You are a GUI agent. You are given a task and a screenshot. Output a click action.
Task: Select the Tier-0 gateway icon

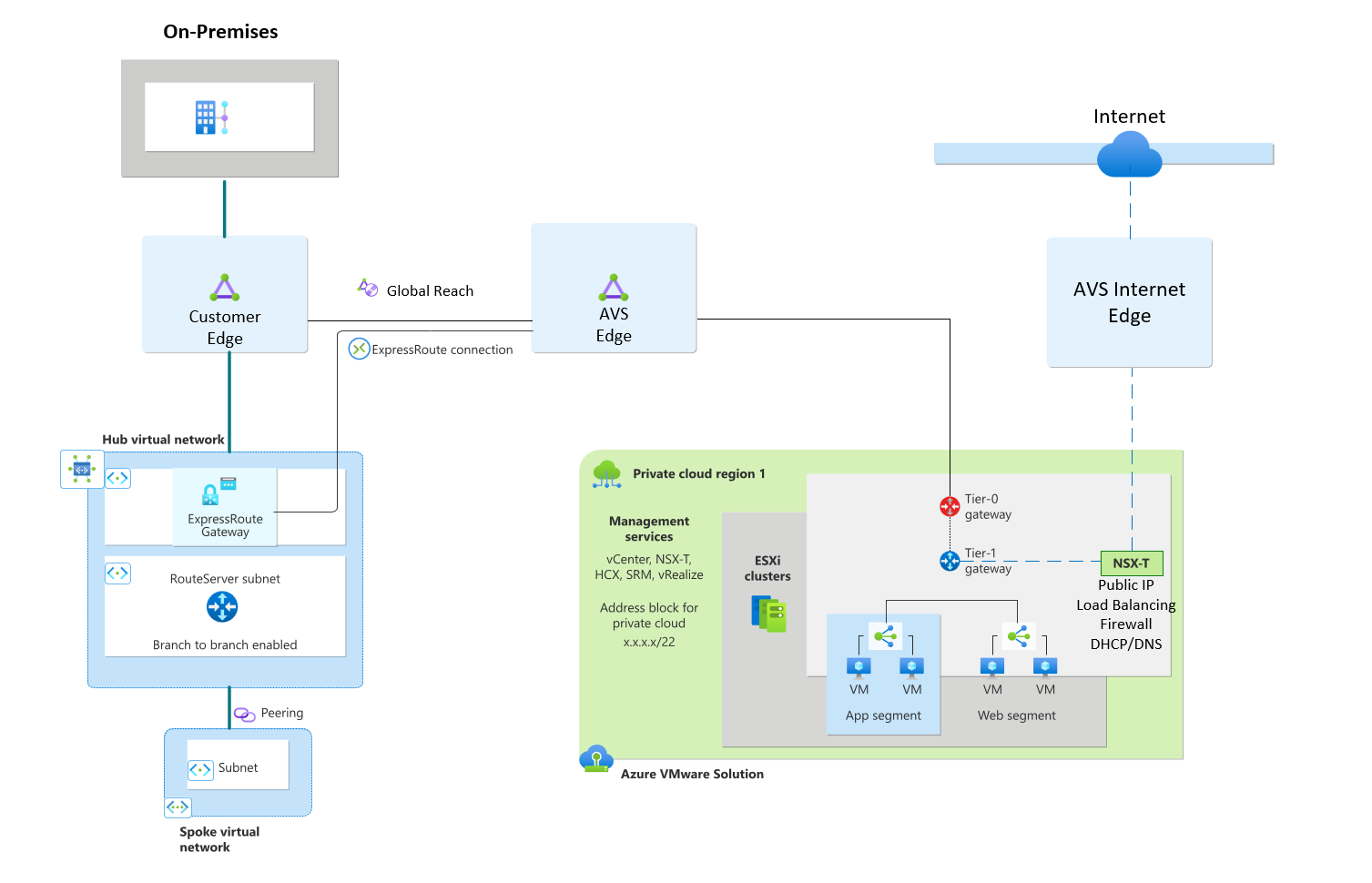point(949,506)
